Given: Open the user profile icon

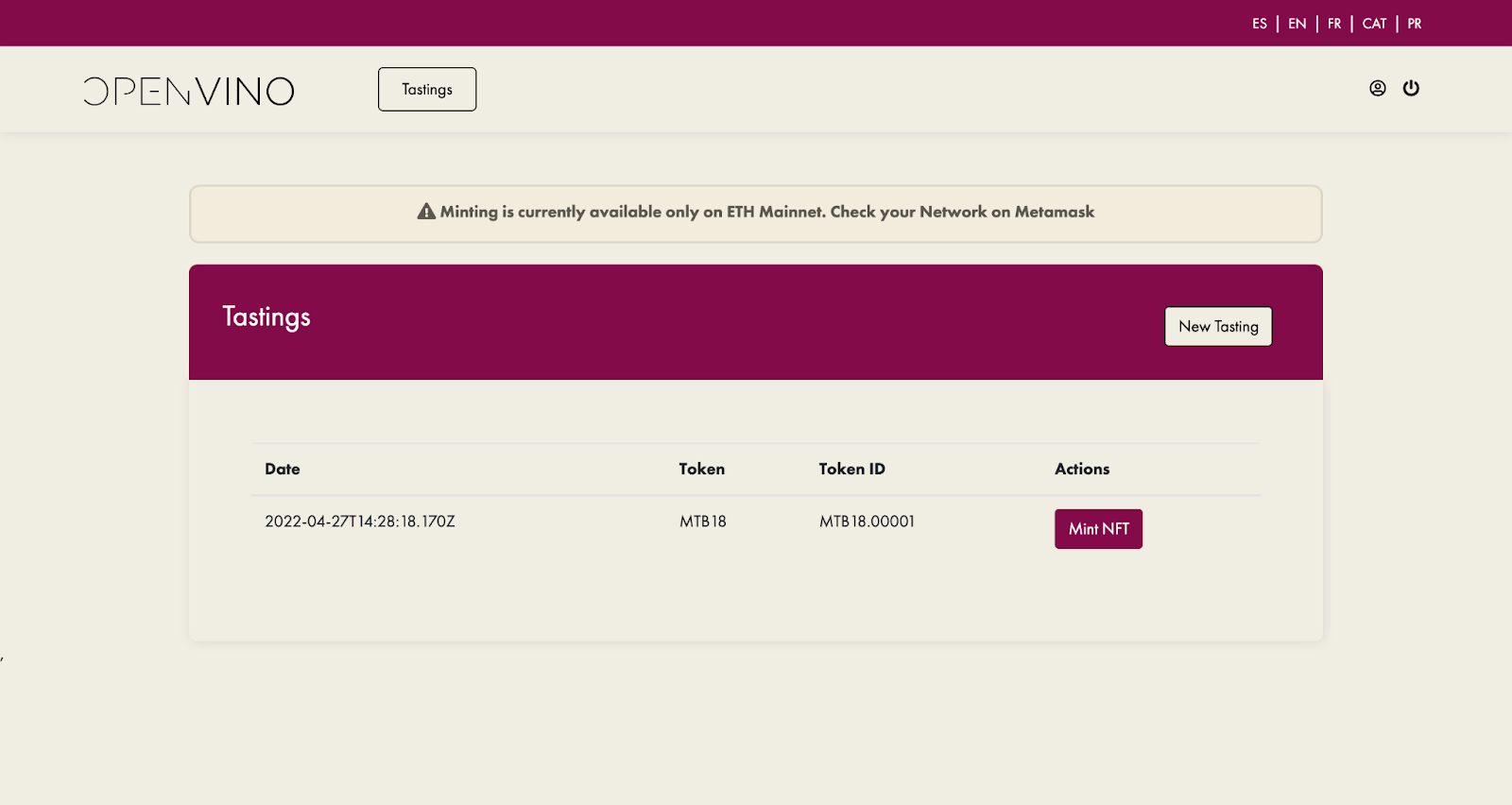Looking at the screenshot, I should 1378,88.
